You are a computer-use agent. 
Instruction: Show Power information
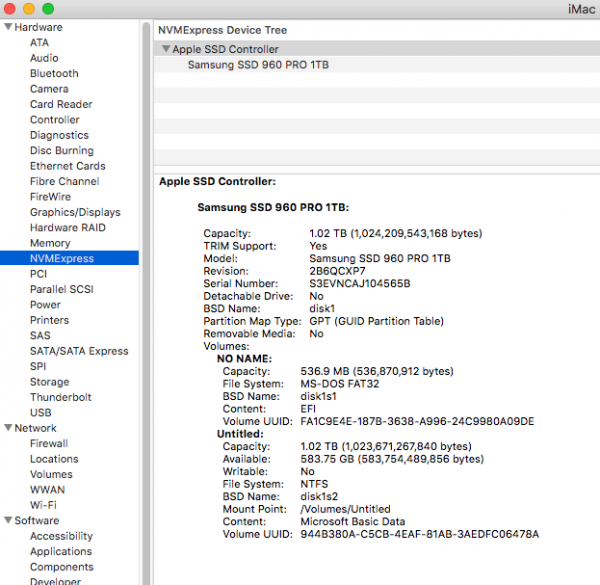coord(45,305)
